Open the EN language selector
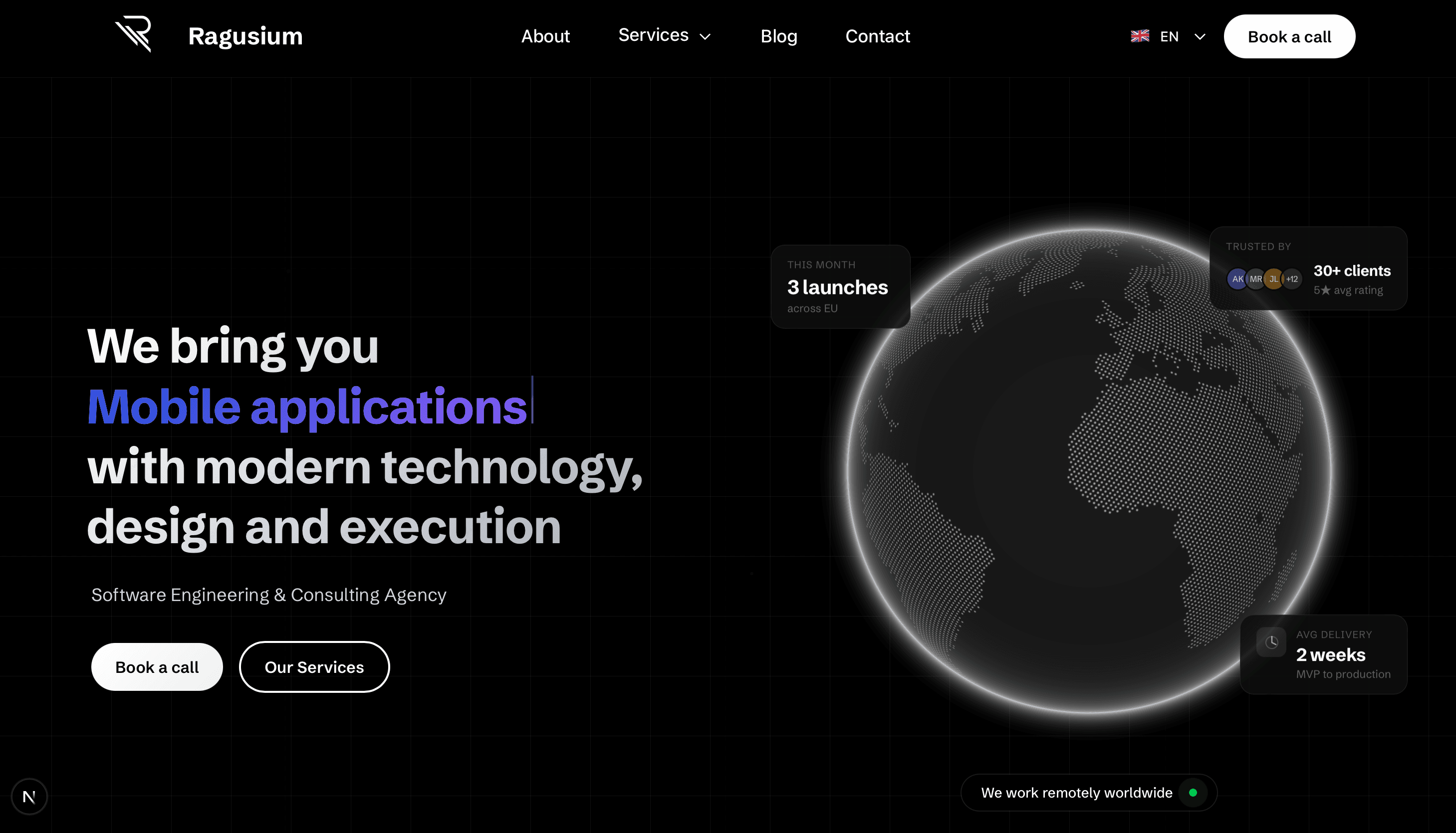The image size is (1456, 833). coord(1169,36)
